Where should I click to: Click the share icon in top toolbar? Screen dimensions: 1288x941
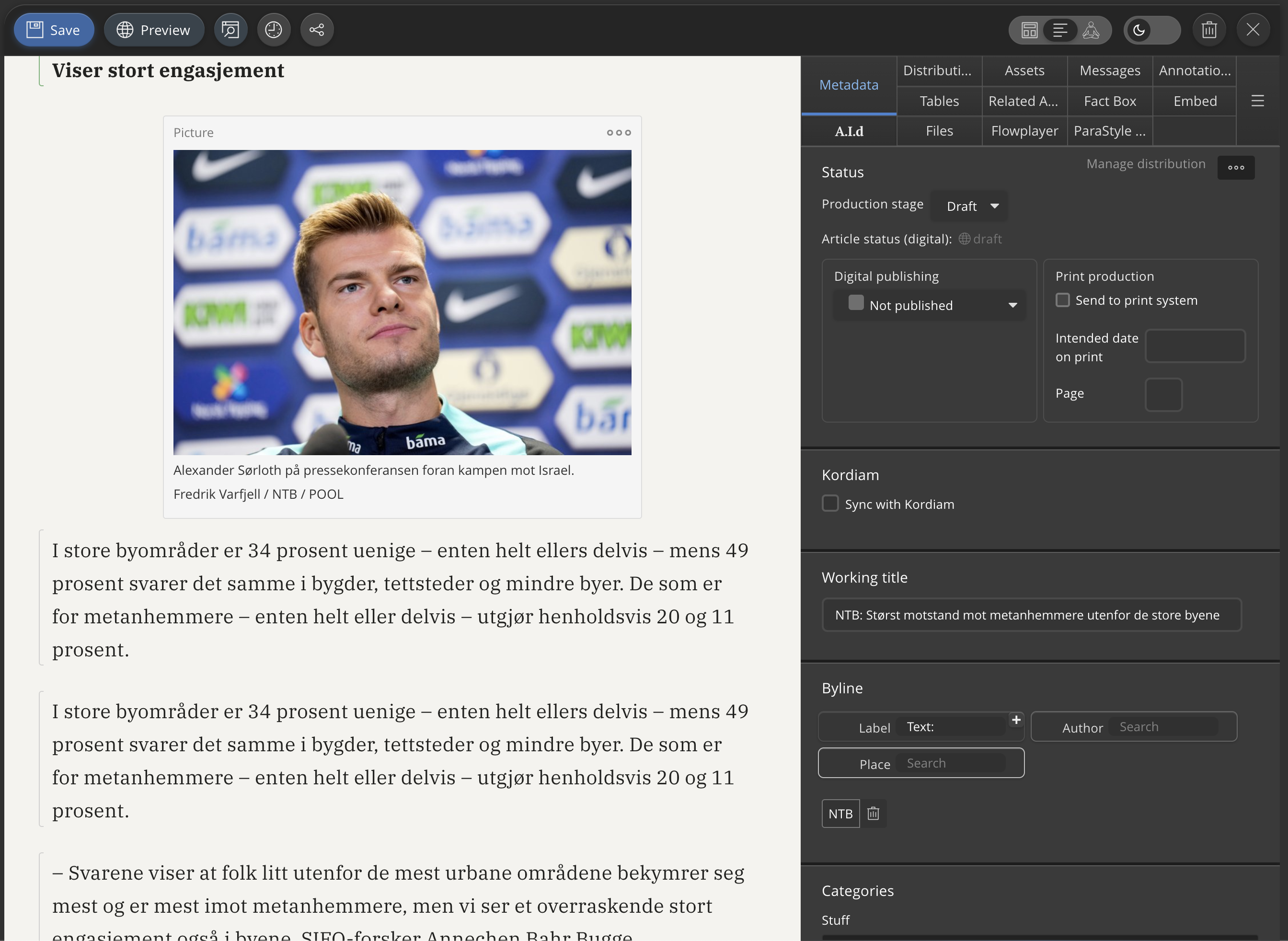317,30
